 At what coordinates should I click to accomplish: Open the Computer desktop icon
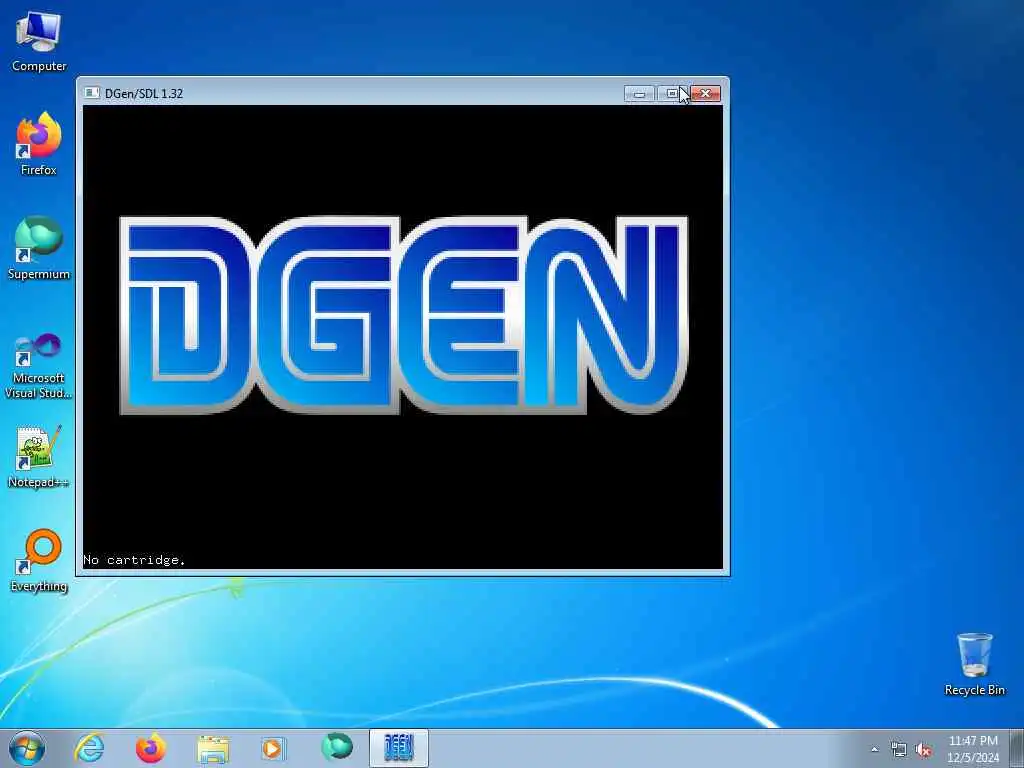(x=39, y=41)
